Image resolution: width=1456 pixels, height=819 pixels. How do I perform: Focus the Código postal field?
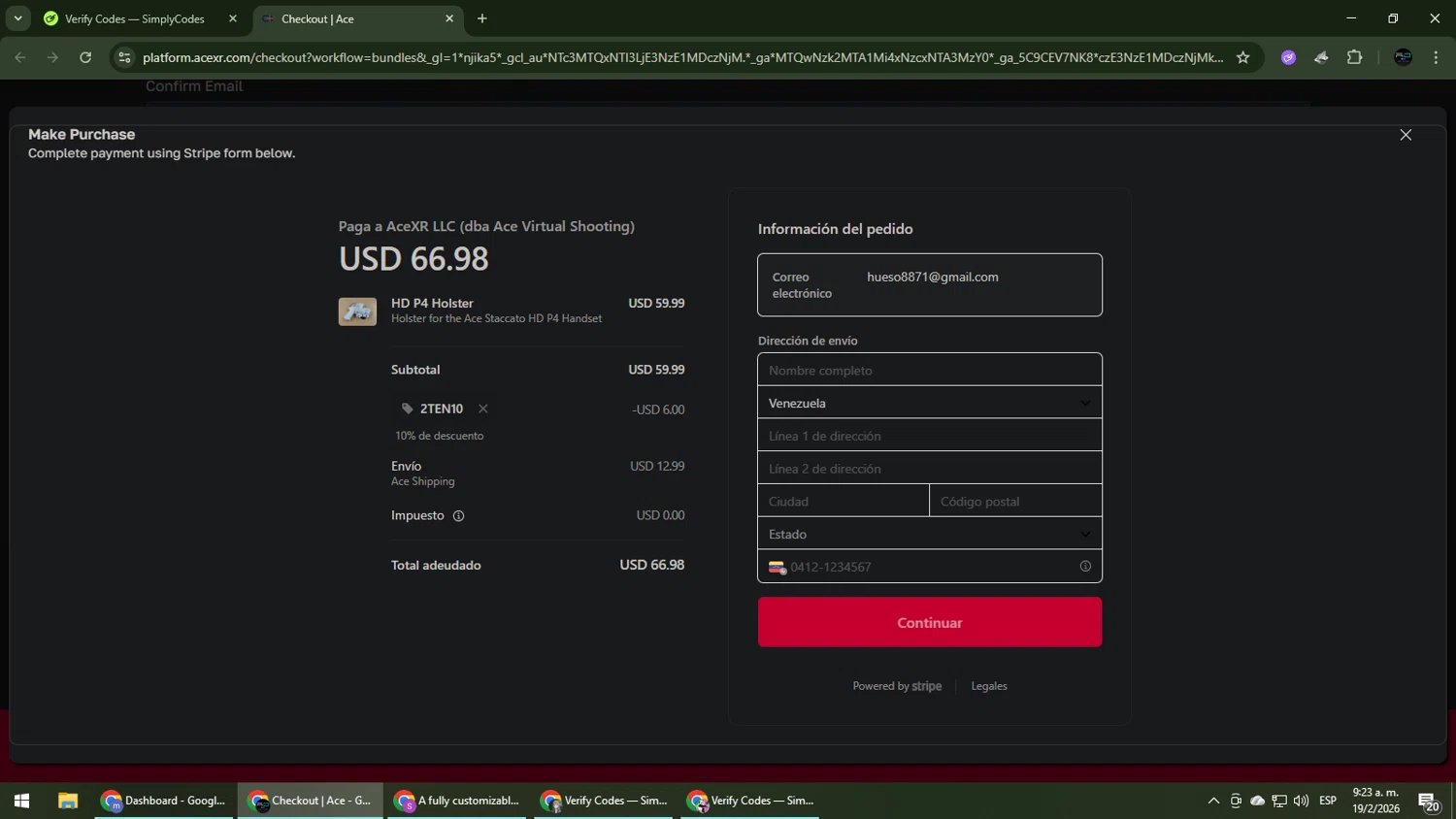1015,501
